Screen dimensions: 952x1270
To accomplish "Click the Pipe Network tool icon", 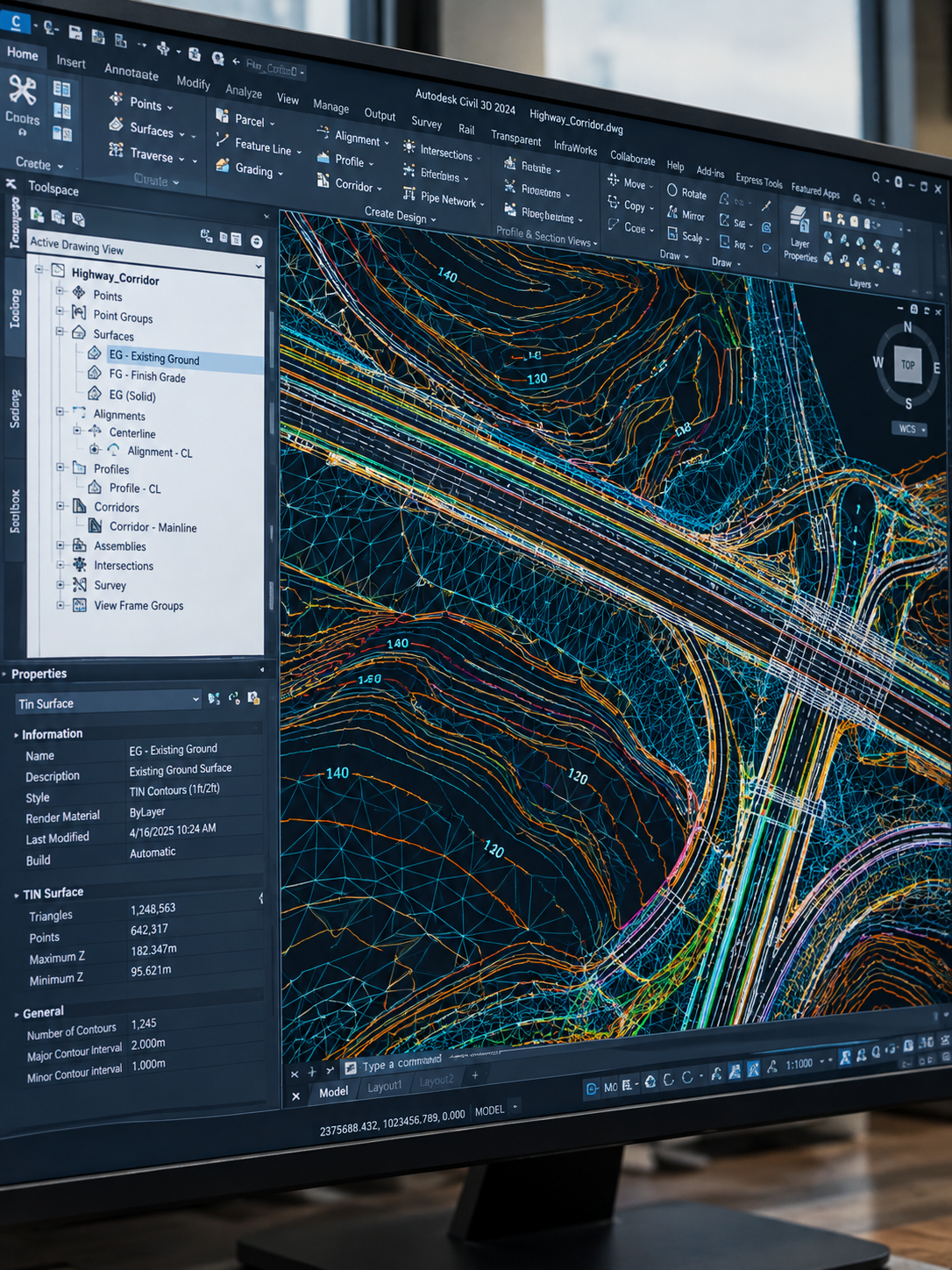I will 409,194.
